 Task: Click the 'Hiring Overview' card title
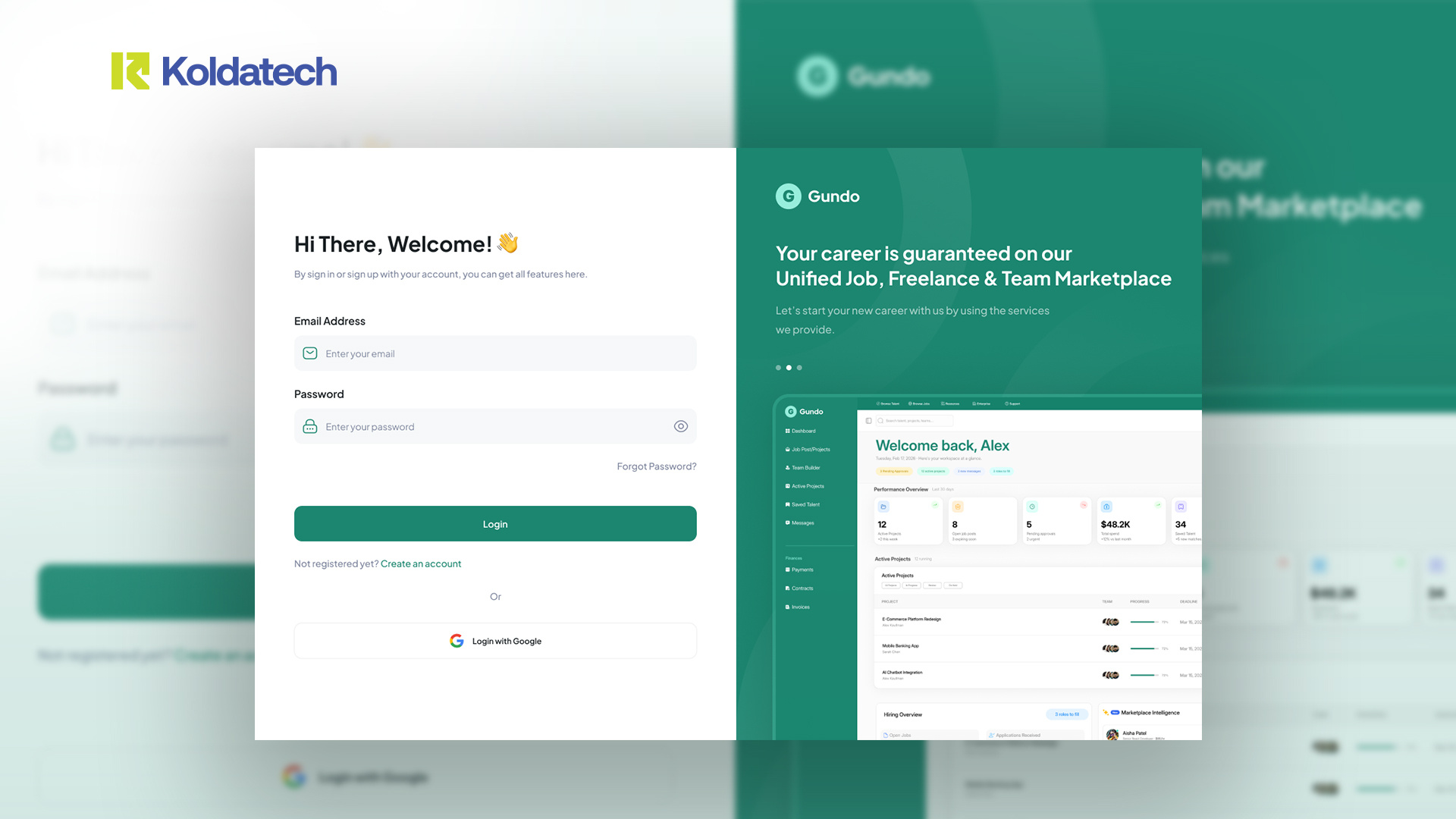tap(902, 714)
